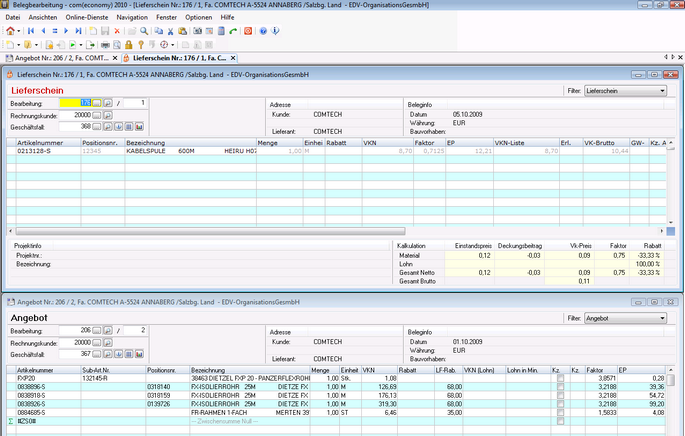Click the gold key icon
This screenshot has height=436, width=685.
[141, 45]
